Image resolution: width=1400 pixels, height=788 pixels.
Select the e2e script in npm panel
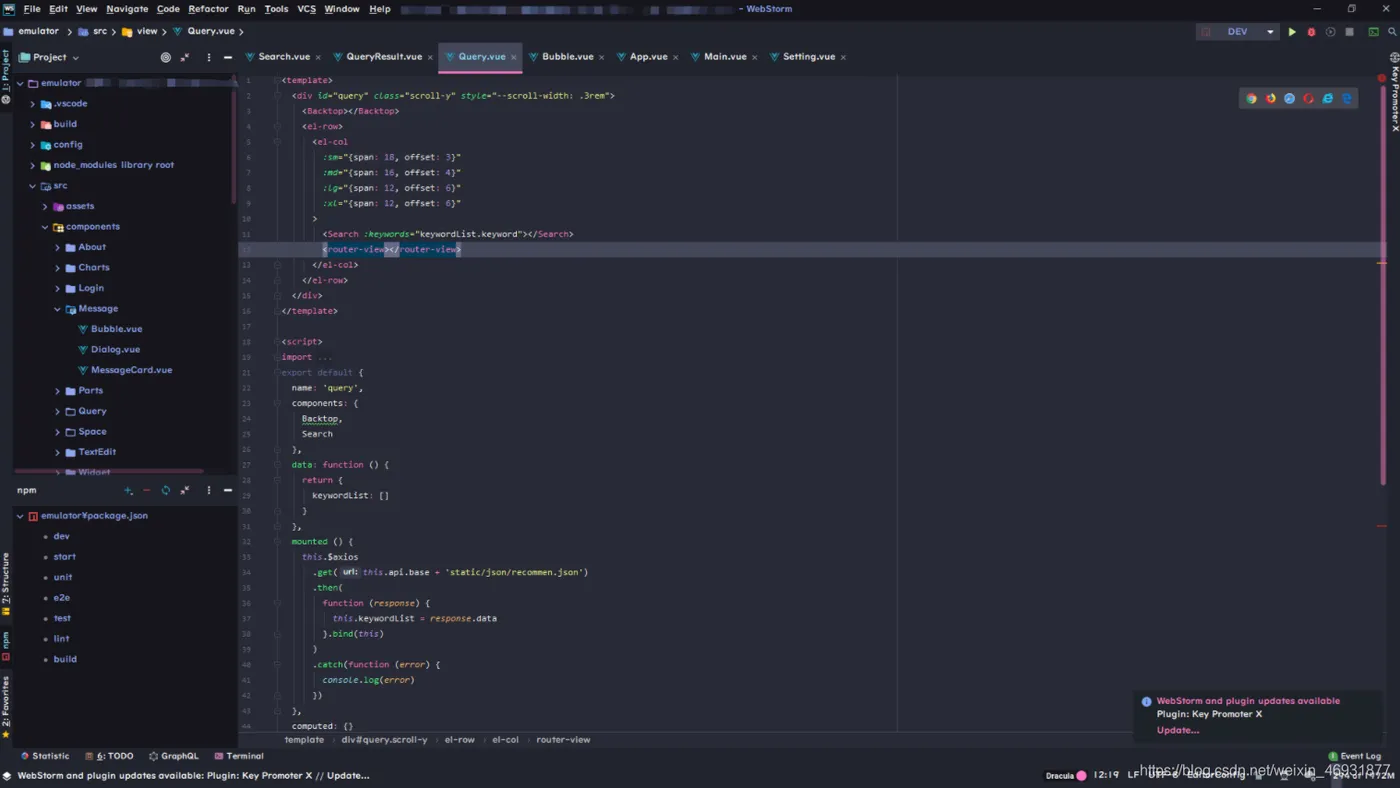pyautogui.click(x=61, y=598)
